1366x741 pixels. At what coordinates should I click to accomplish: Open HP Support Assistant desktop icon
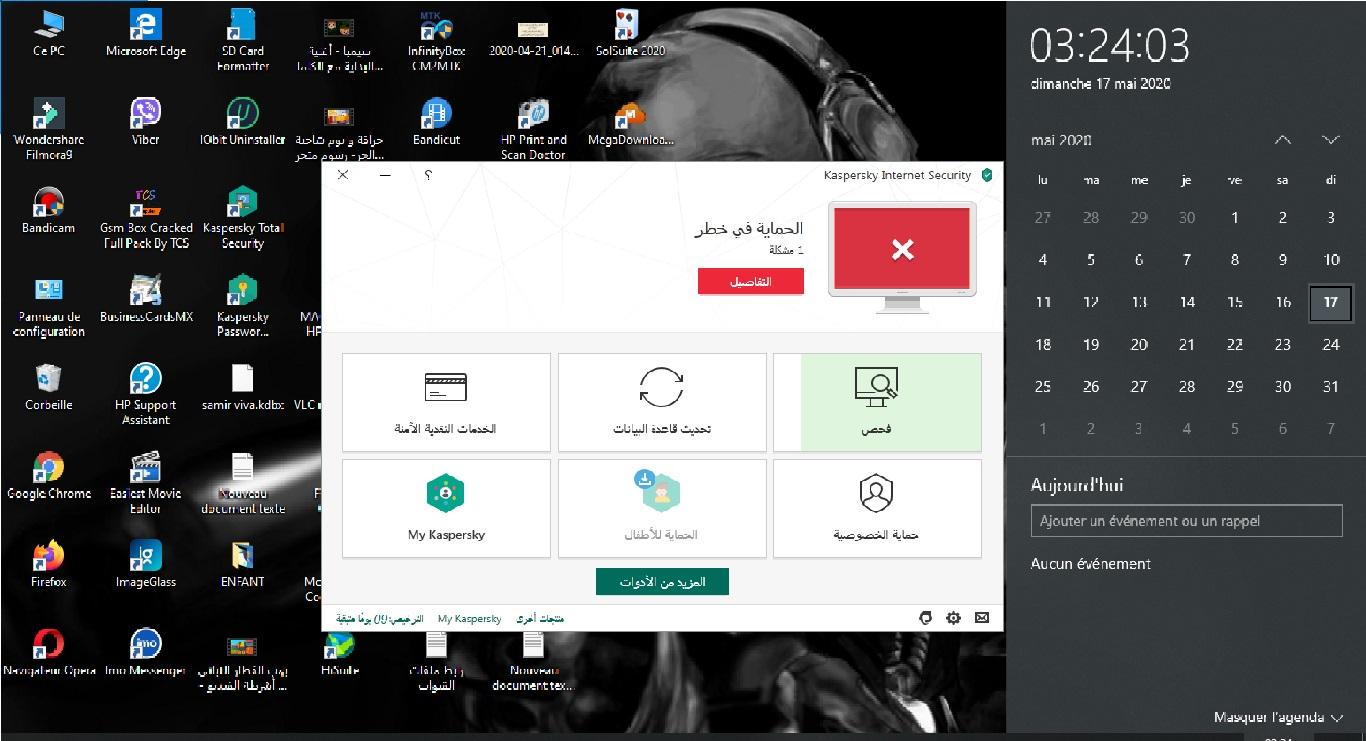[x=146, y=395]
